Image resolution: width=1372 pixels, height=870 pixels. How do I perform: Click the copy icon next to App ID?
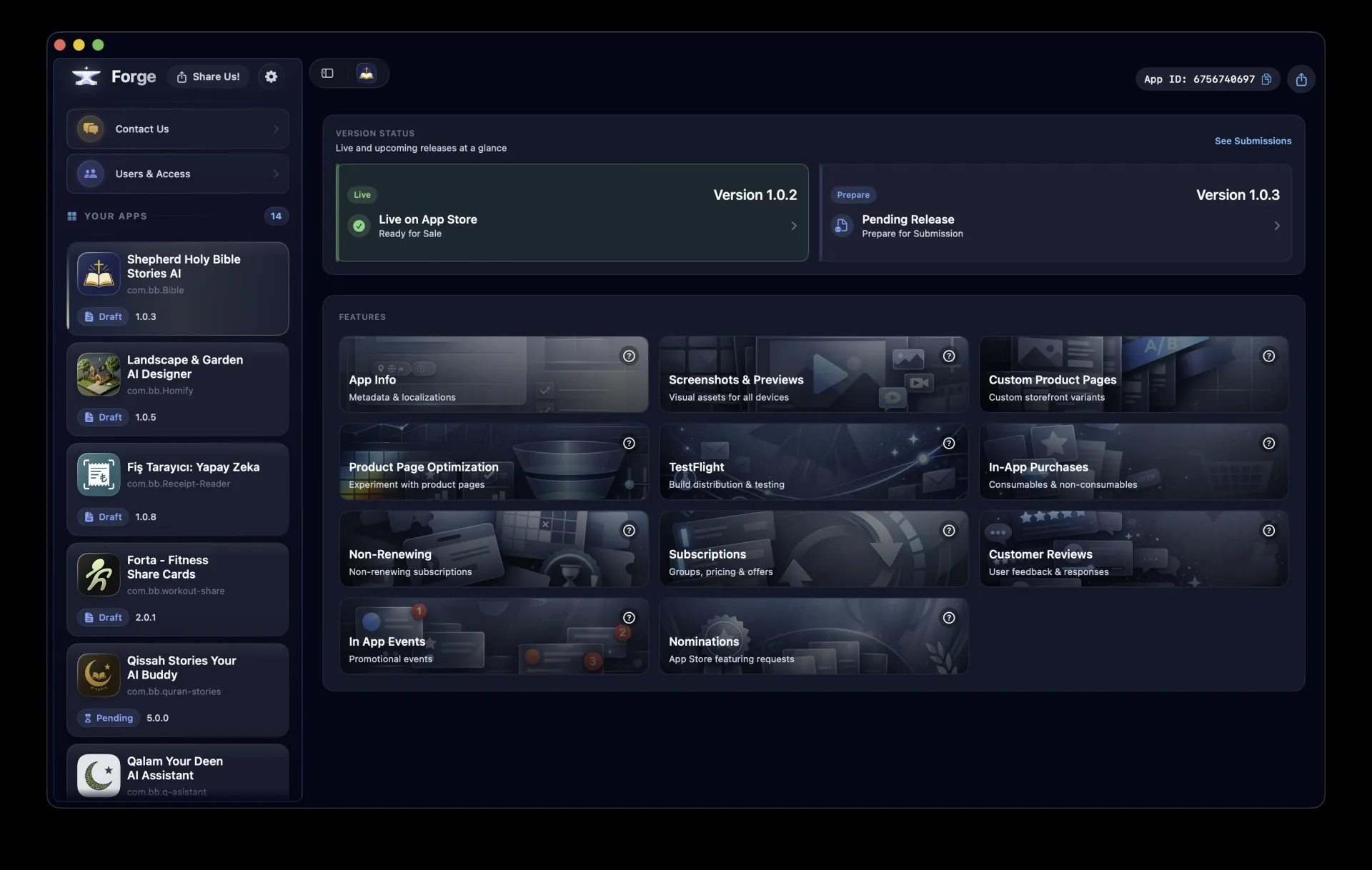point(1266,79)
